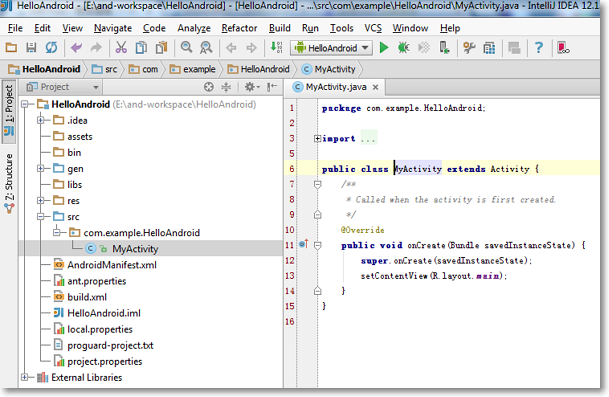Expand External Libraries node

(25, 377)
